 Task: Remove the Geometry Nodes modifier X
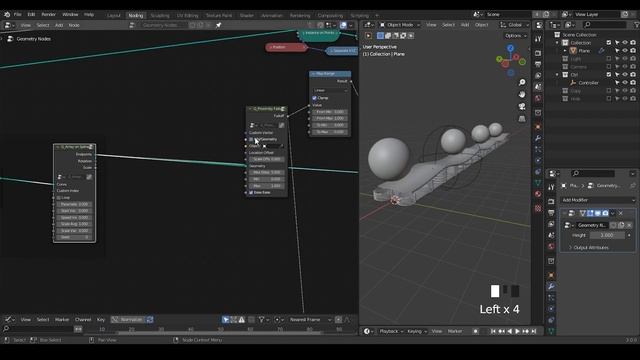[621, 213]
